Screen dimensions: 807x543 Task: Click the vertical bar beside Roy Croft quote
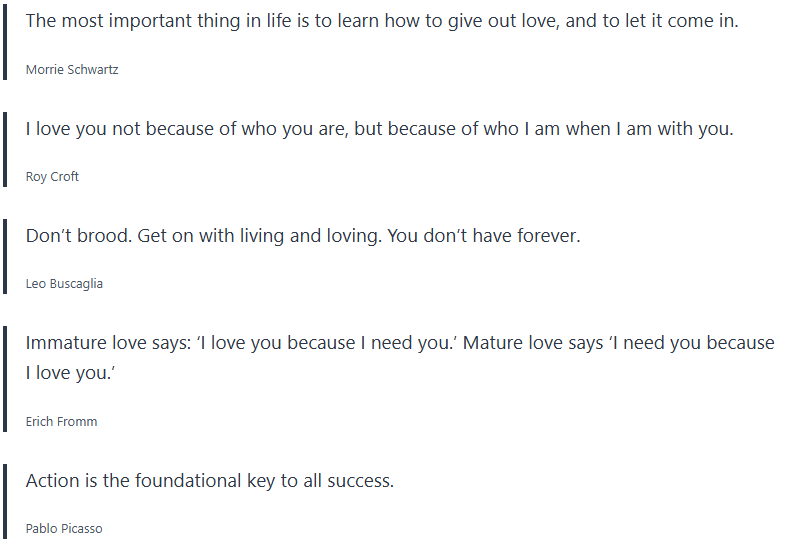point(6,151)
